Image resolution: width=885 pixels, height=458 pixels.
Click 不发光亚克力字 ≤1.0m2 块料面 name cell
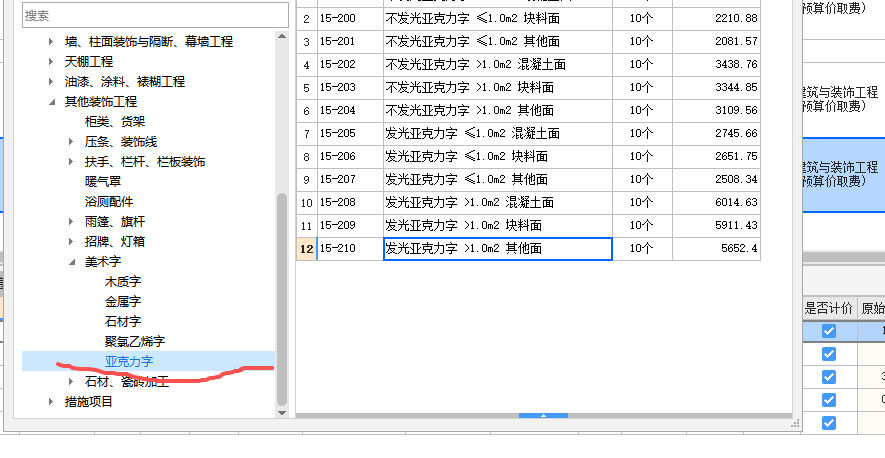[498, 19]
